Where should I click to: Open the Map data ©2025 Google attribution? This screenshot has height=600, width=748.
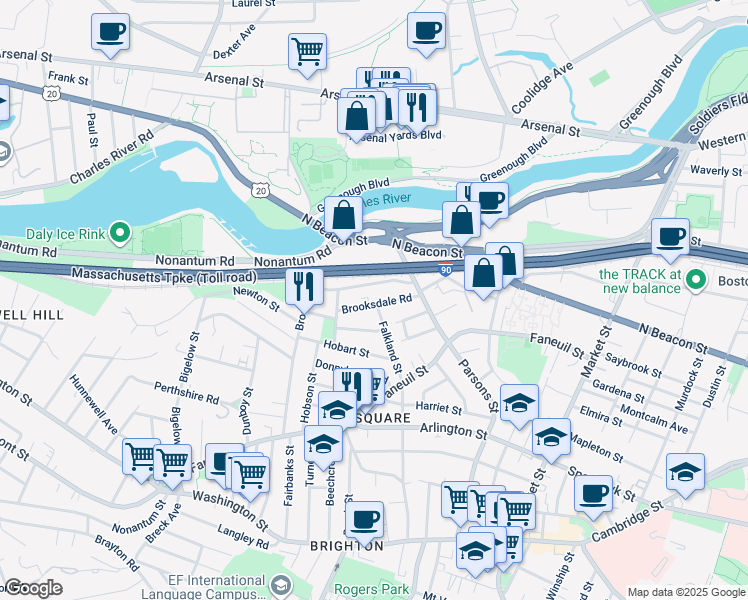(x=686, y=592)
